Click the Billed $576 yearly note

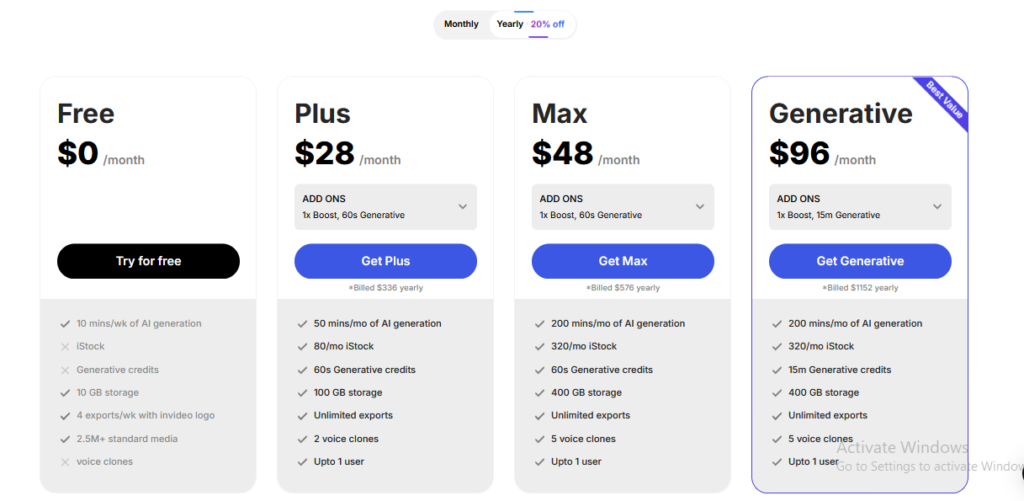(622, 287)
